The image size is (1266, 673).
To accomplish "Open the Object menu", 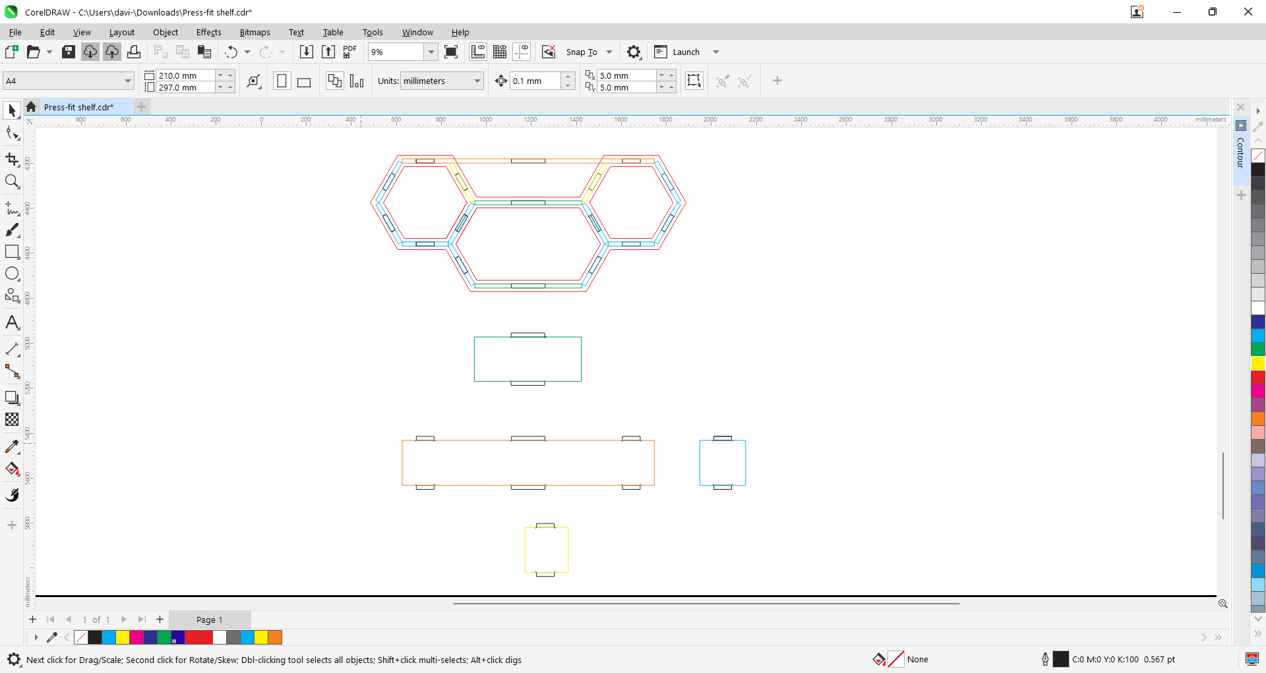I will [165, 32].
